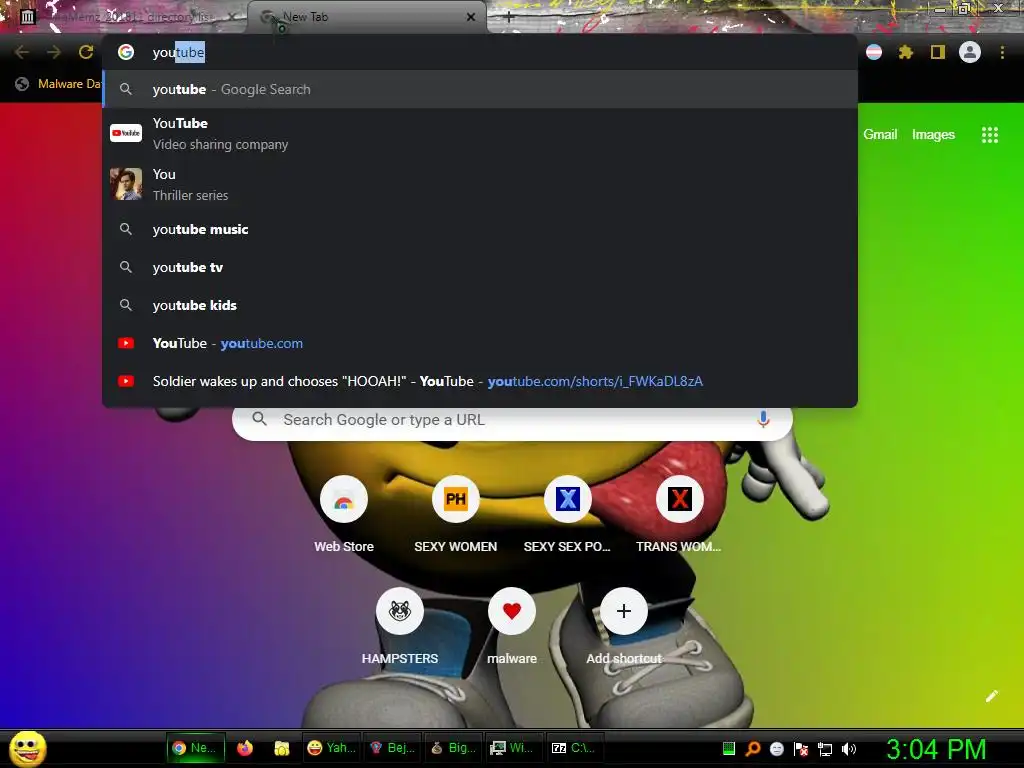Click the 3:04 PM clock
Screen dimensions: 1024x768
pos(935,749)
